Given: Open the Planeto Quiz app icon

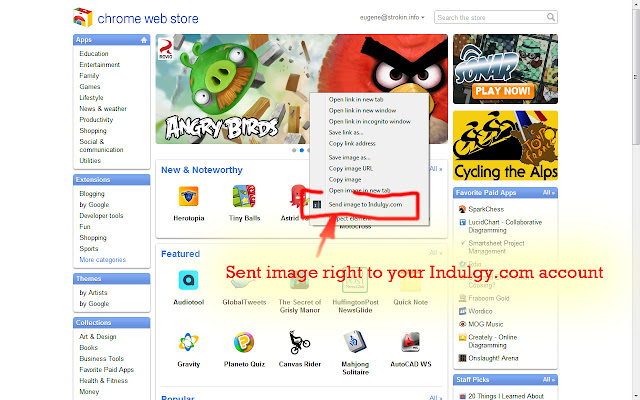Looking at the screenshot, I should (244, 342).
